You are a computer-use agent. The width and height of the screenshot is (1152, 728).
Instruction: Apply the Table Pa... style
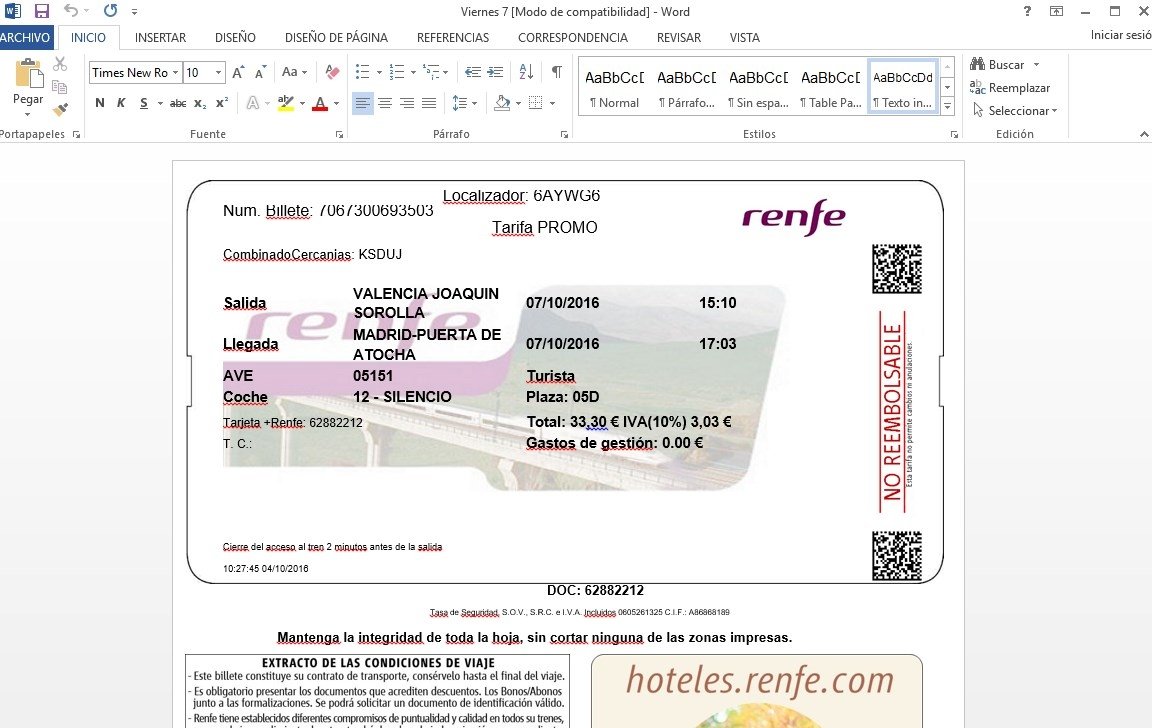click(x=830, y=88)
